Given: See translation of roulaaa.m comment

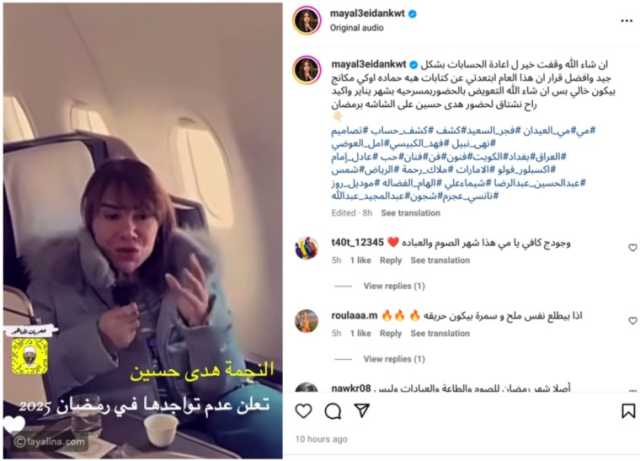Looking at the screenshot, I should pos(440,333).
